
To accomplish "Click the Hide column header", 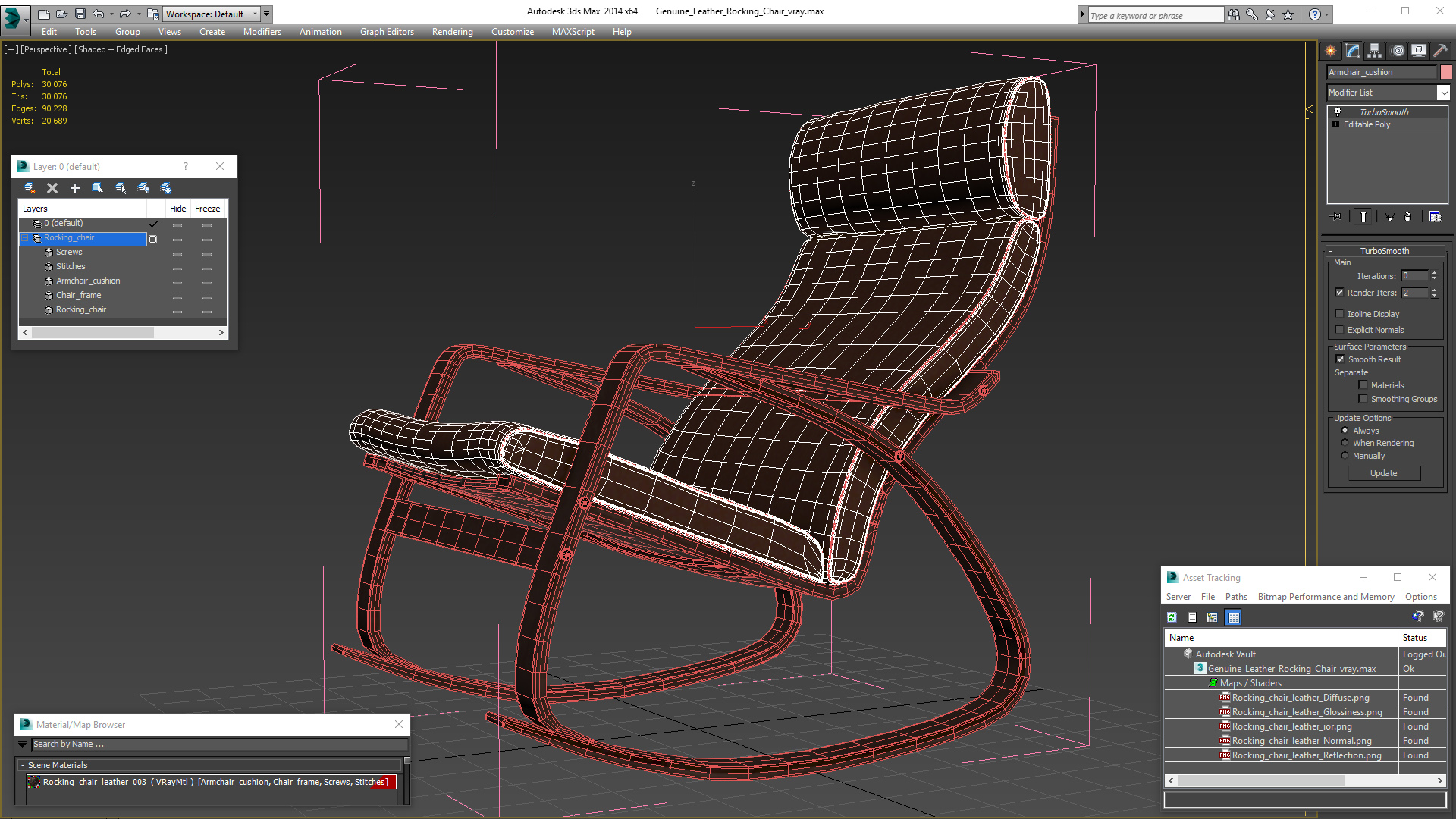I will pyautogui.click(x=178, y=209).
